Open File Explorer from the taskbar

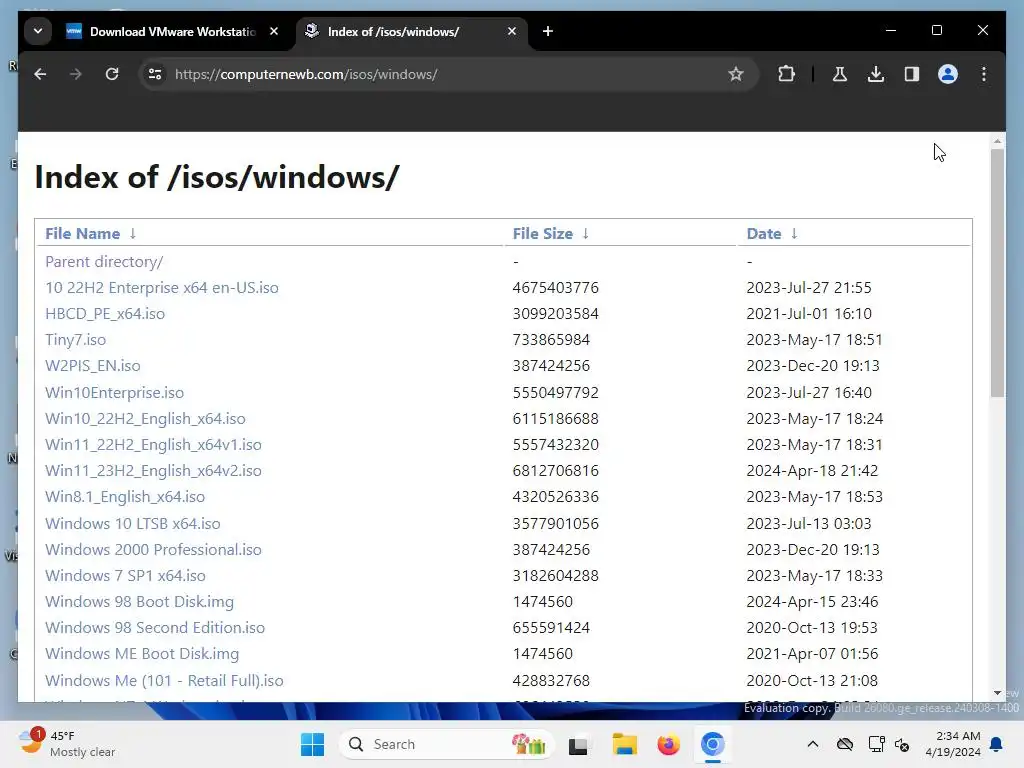pyautogui.click(x=624, y=744)
